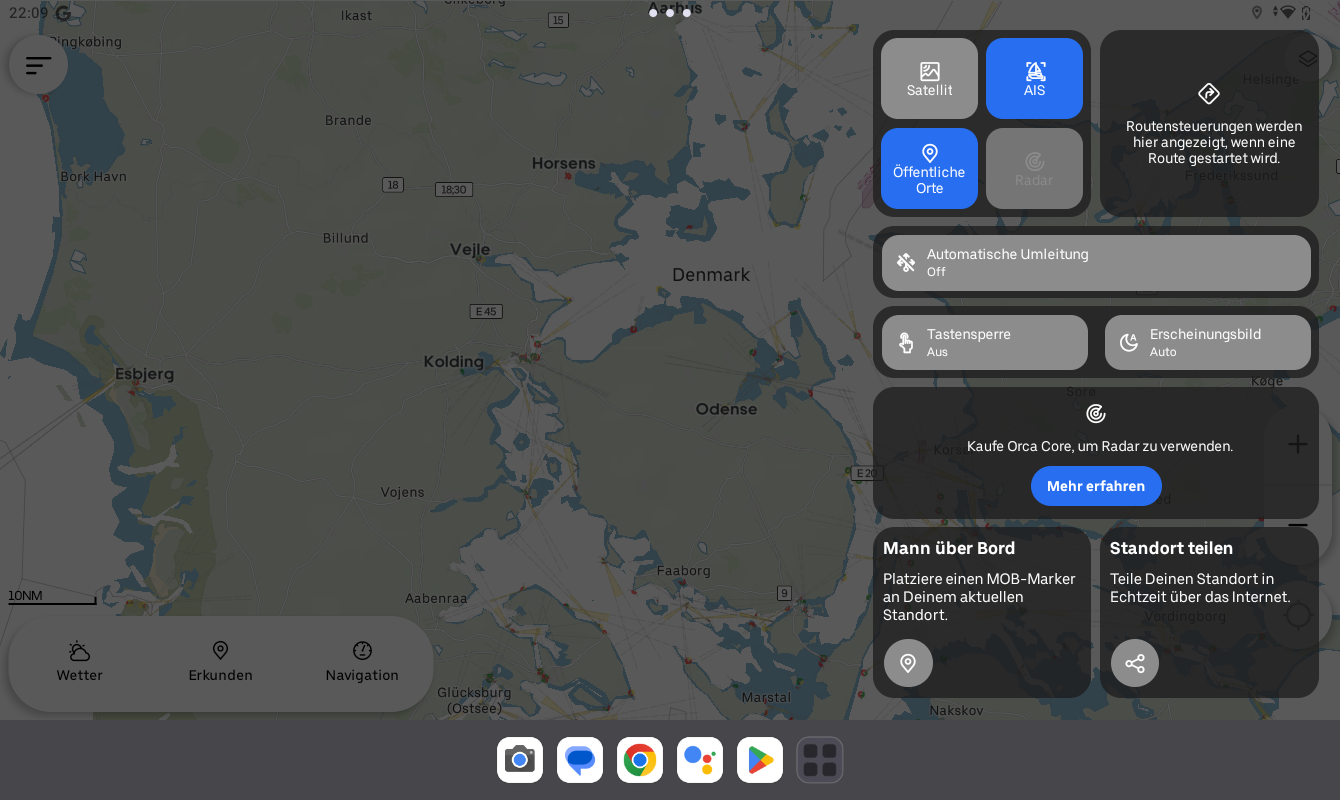Screen dimensions: 1340x800
Task: Tap the page indicator dots
Action: click(670, 13)
